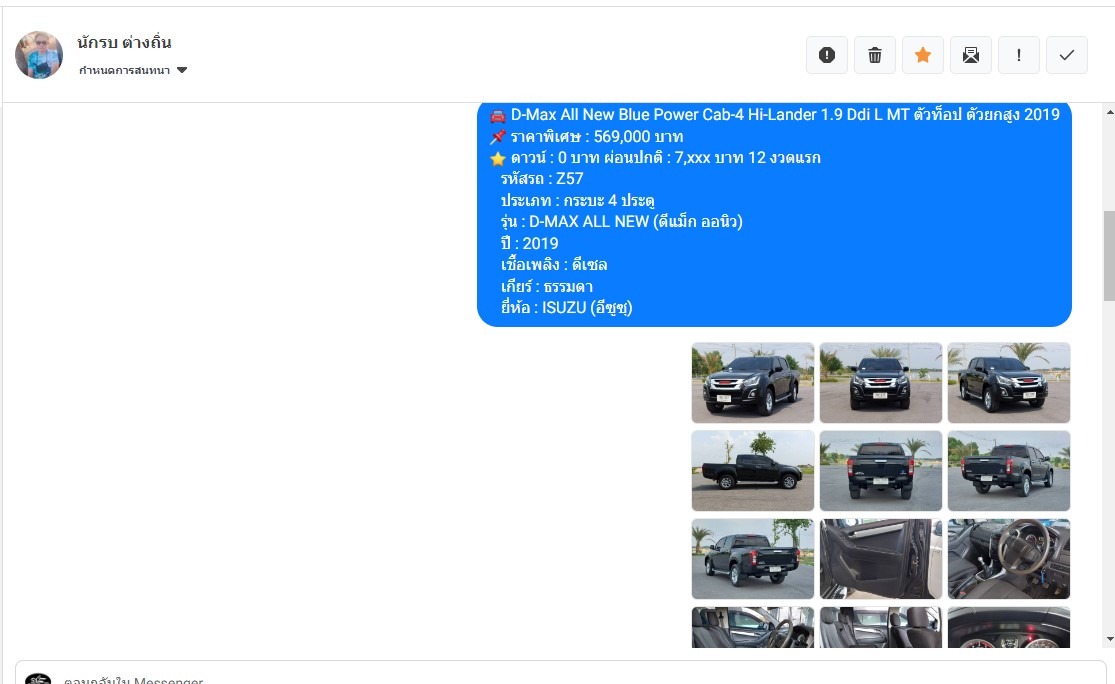Viewport: 1115px width, 684px height.
Task: Open the instrument cluster gauge photo
Action: click(x=1009, y=627)
